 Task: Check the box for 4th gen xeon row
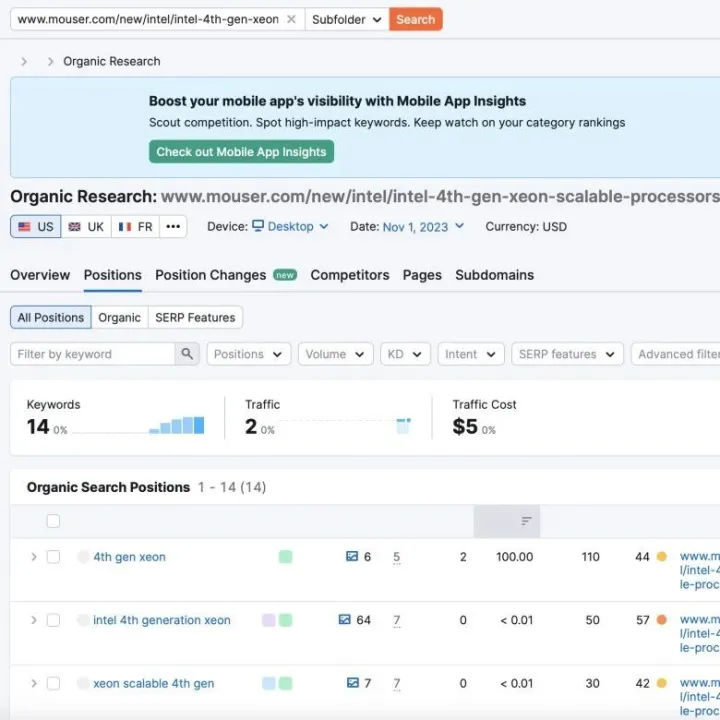coord(53,557)
